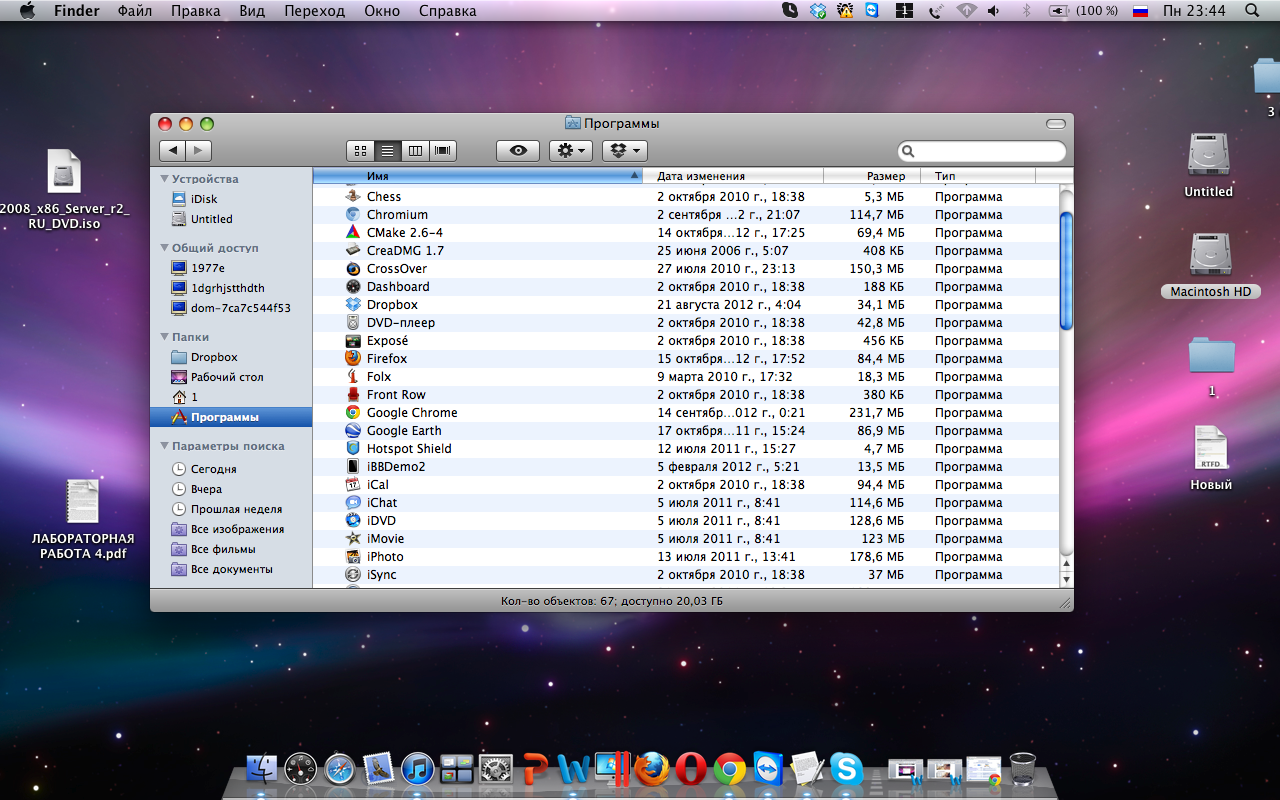This screenshot has height=800, width=1280.
Task: Click the iBBDemo2 row name
Action: tap(396, 467)
